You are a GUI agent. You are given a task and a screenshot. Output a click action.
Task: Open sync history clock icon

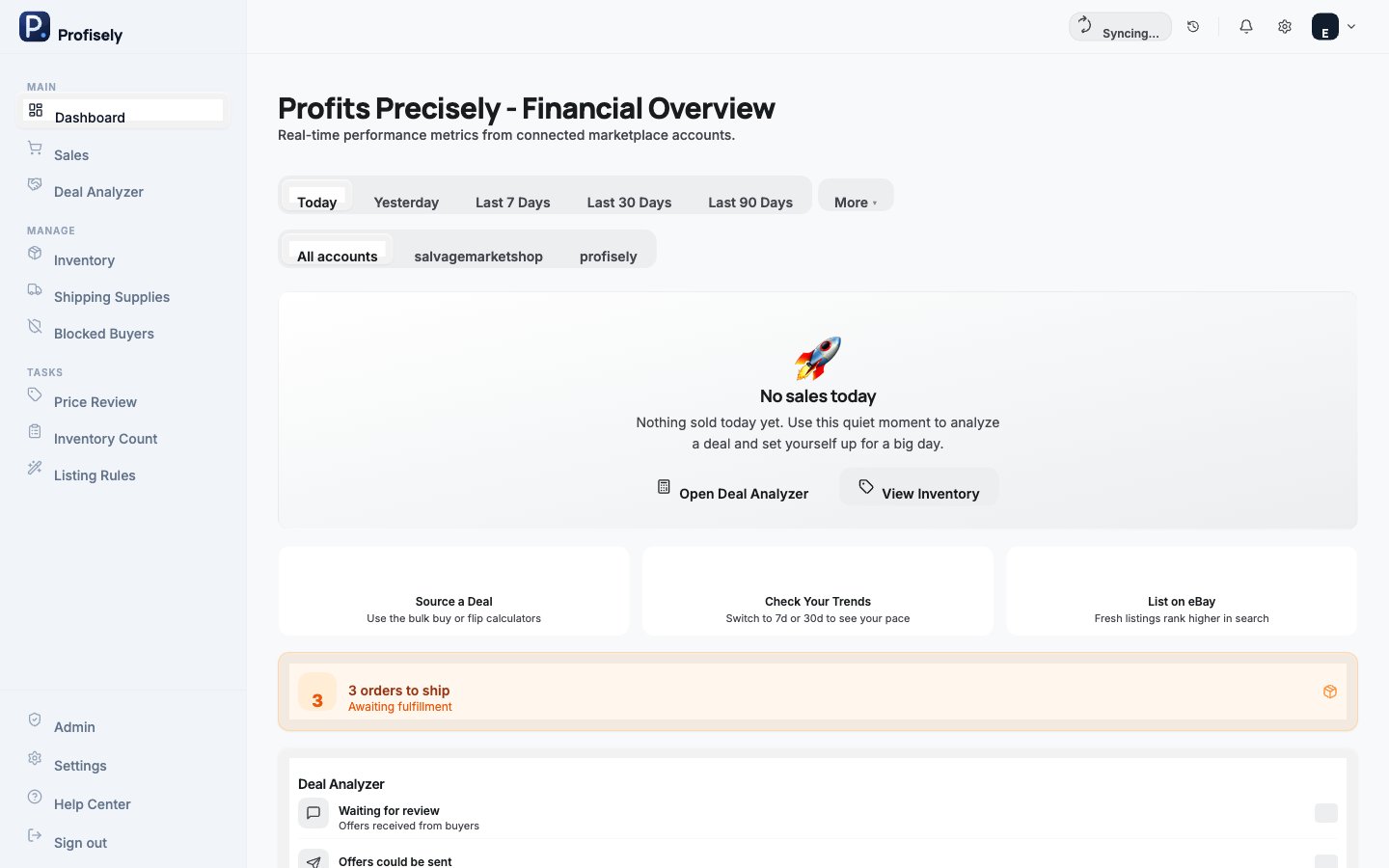tap(1193, 27)
